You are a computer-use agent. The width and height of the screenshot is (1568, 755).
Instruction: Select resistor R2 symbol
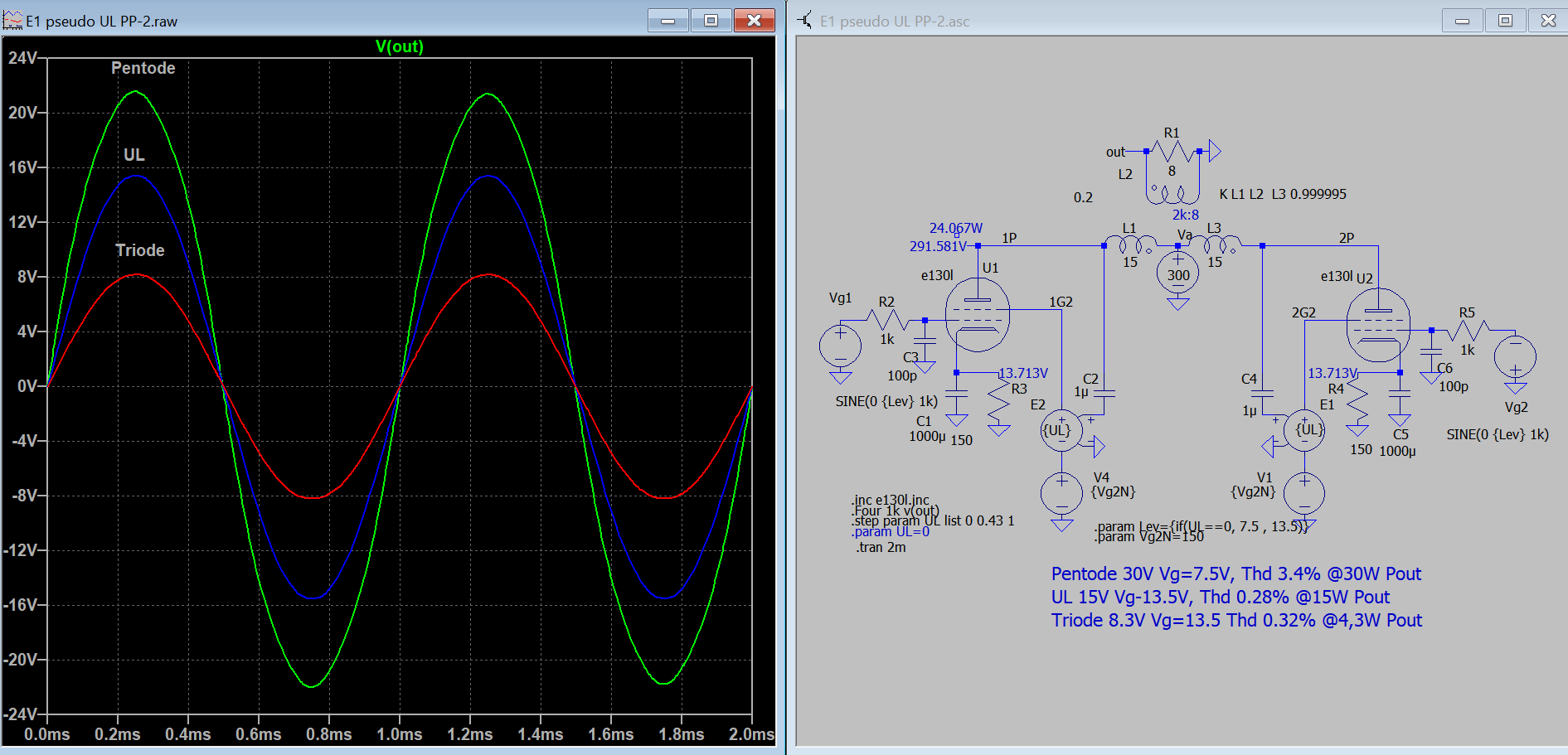pyautogui.click(x=888, y=320)
